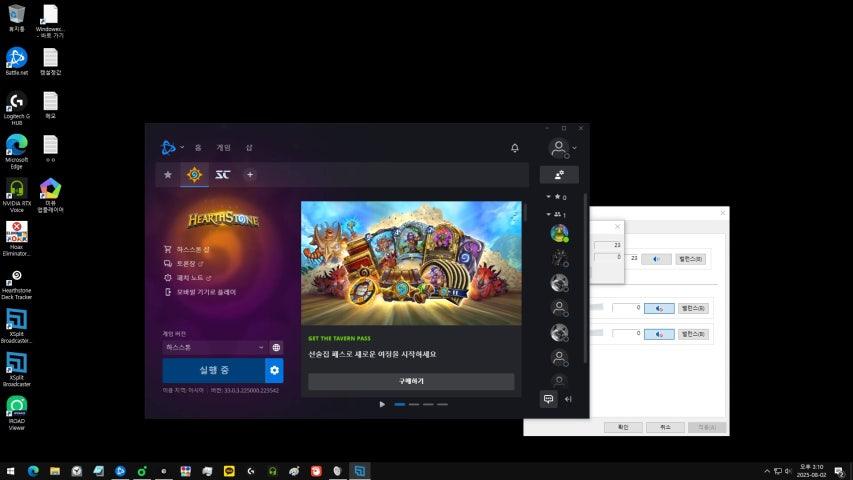This screenshot has height=480, width=853.
Task: Click 밸런스 button in the middle dialog row
Action: [x=693, y=308]
